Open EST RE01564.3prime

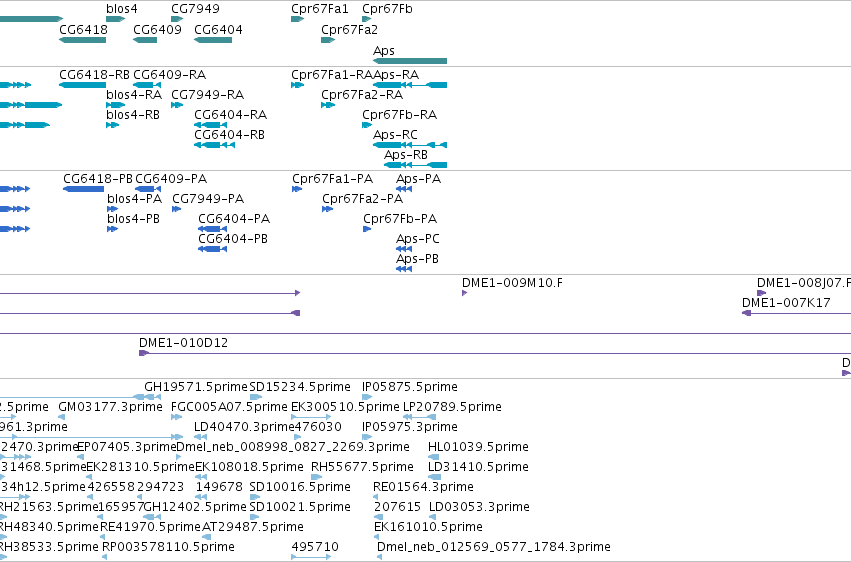tap(423, 487)
